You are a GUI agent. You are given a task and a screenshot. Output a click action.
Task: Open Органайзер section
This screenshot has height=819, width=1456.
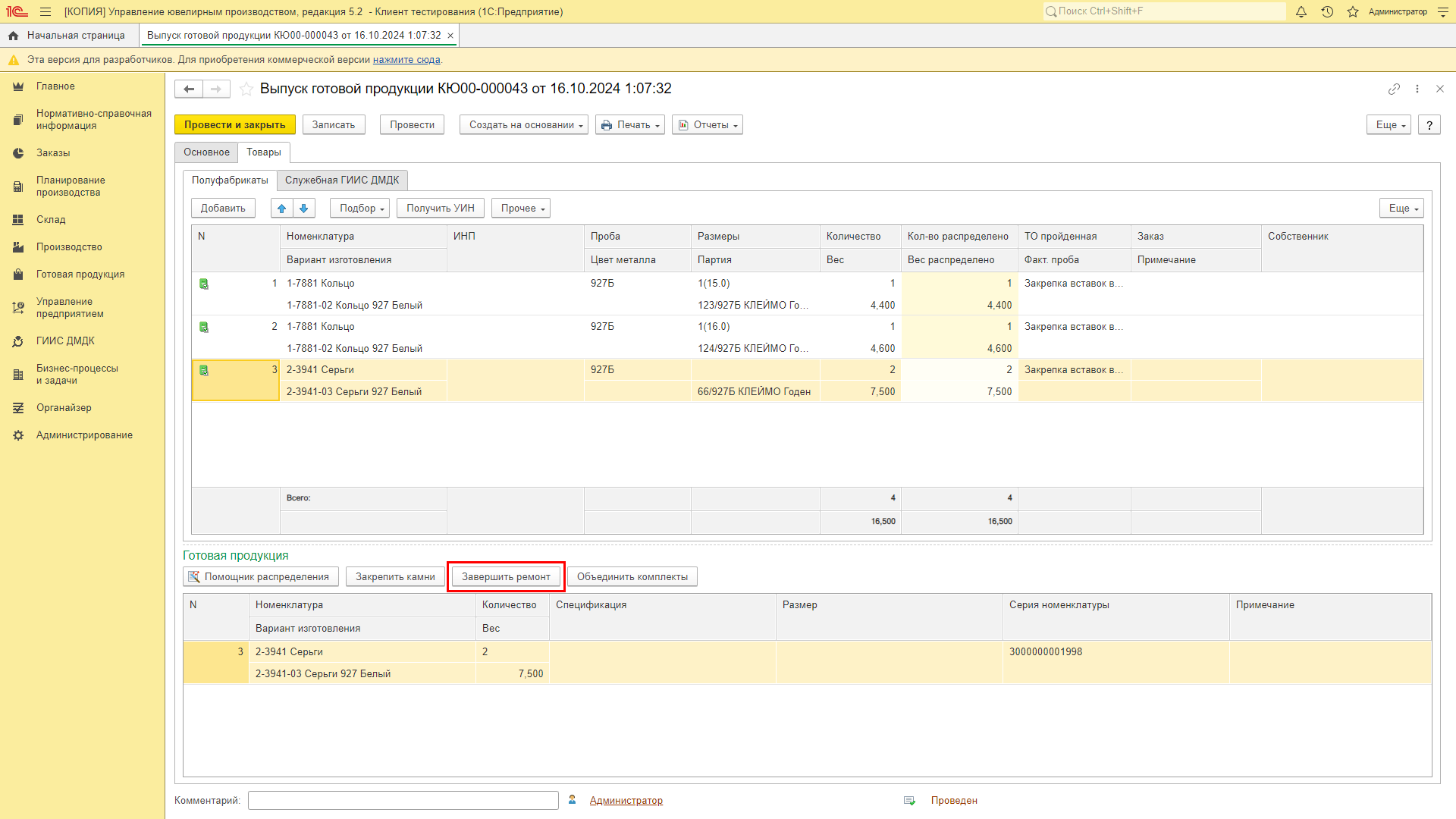(64, 408)
